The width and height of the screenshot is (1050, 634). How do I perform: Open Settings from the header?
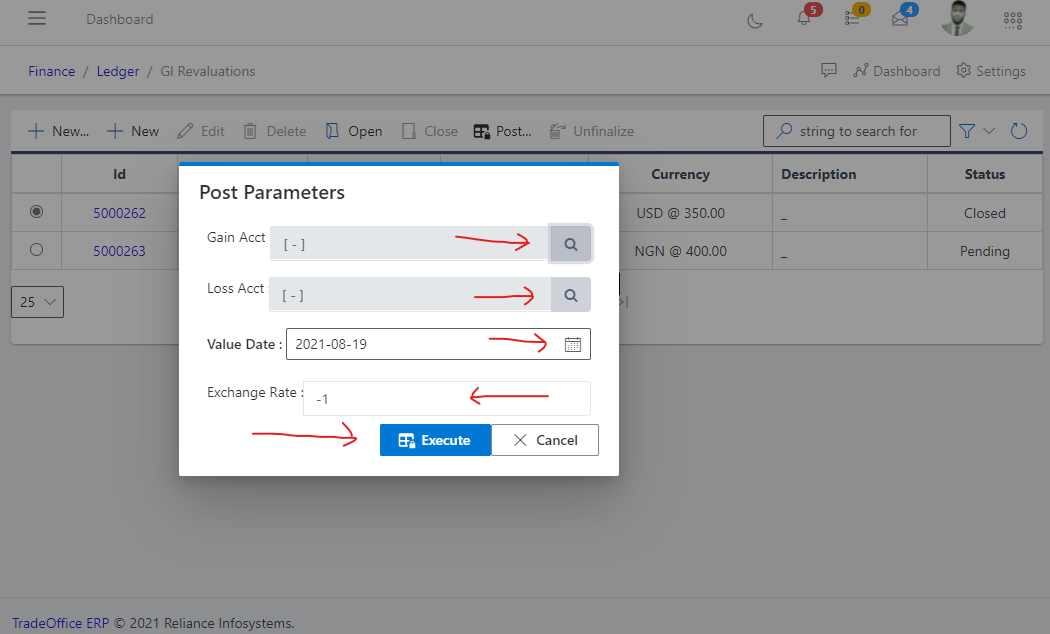coord(991,71)
